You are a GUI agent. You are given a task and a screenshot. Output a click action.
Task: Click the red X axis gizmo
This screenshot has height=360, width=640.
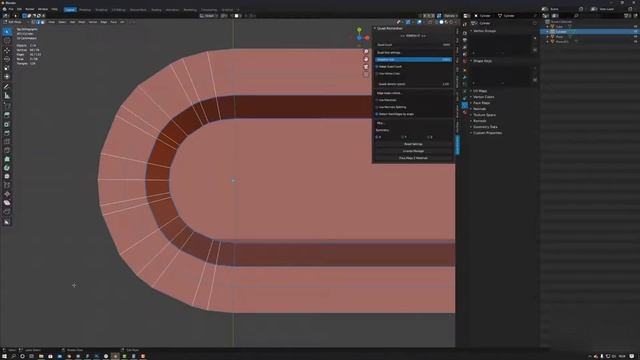[x=367, y=38]
